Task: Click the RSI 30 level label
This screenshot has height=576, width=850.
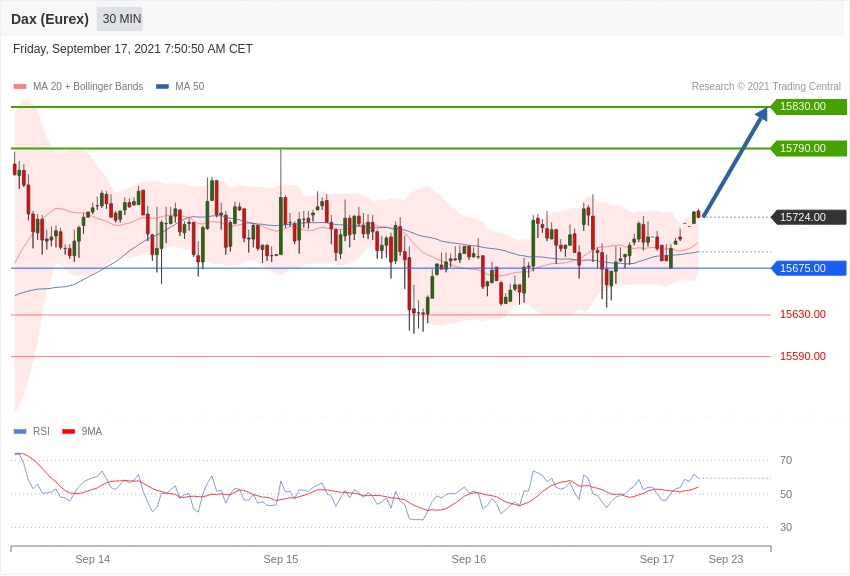Action: click(786, 527)
